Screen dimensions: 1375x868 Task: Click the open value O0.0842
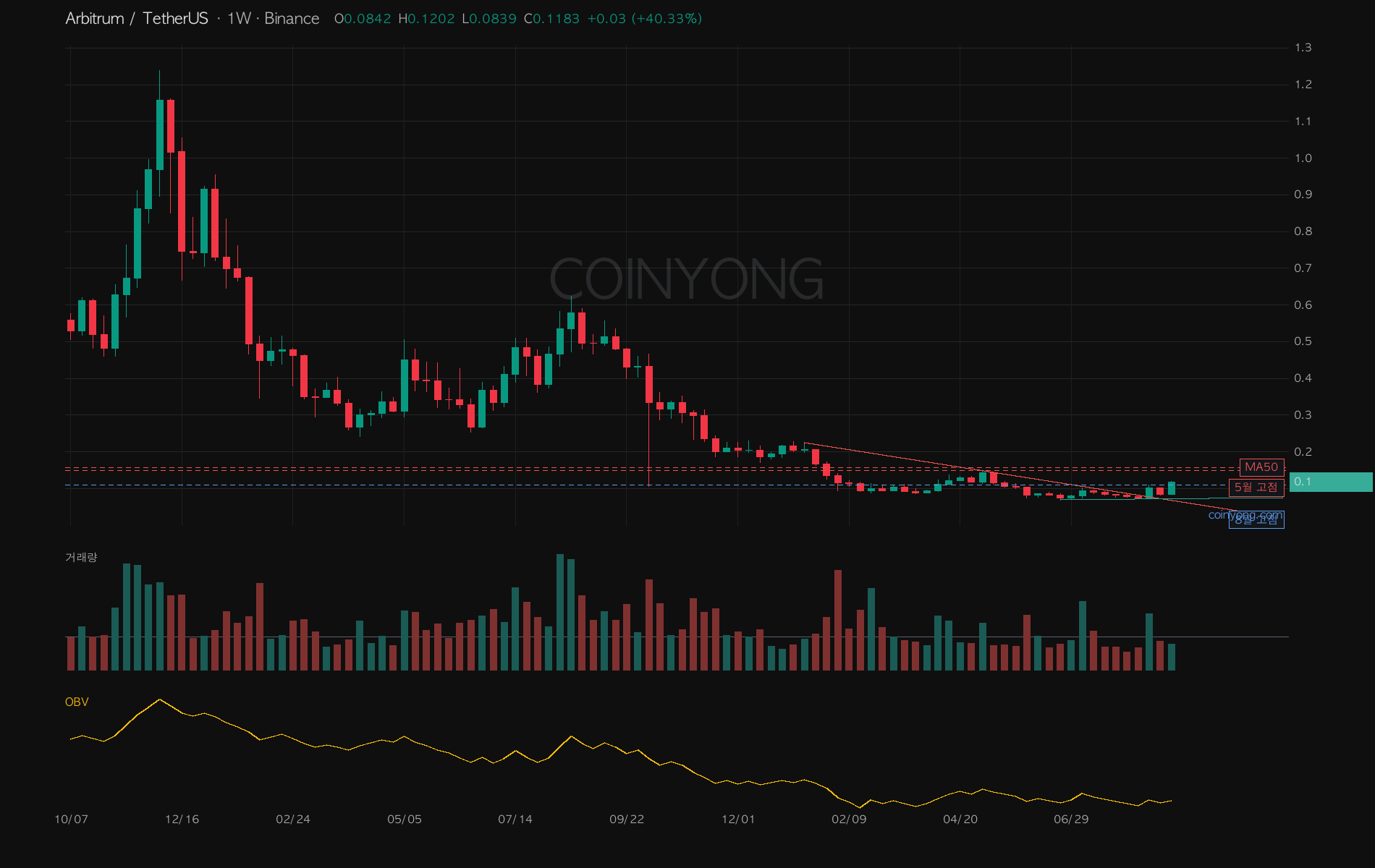coord(363,19)
